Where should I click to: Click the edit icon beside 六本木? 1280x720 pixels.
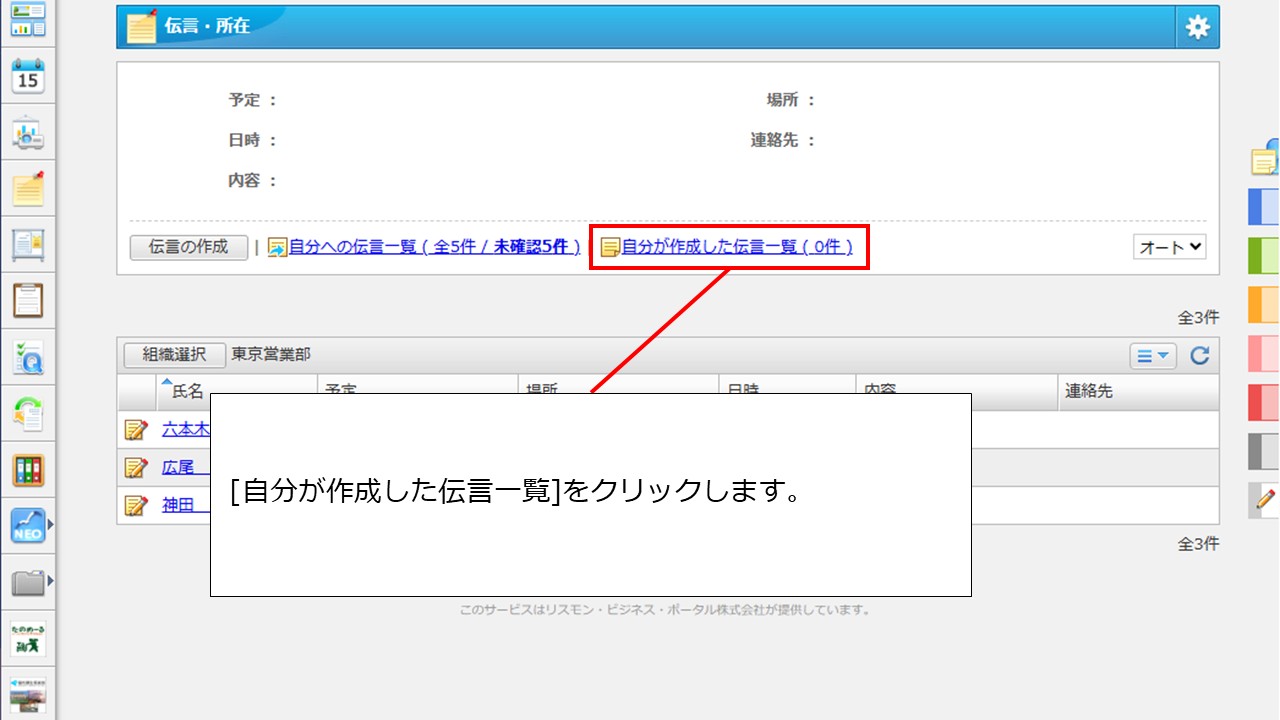coord(135,430)
